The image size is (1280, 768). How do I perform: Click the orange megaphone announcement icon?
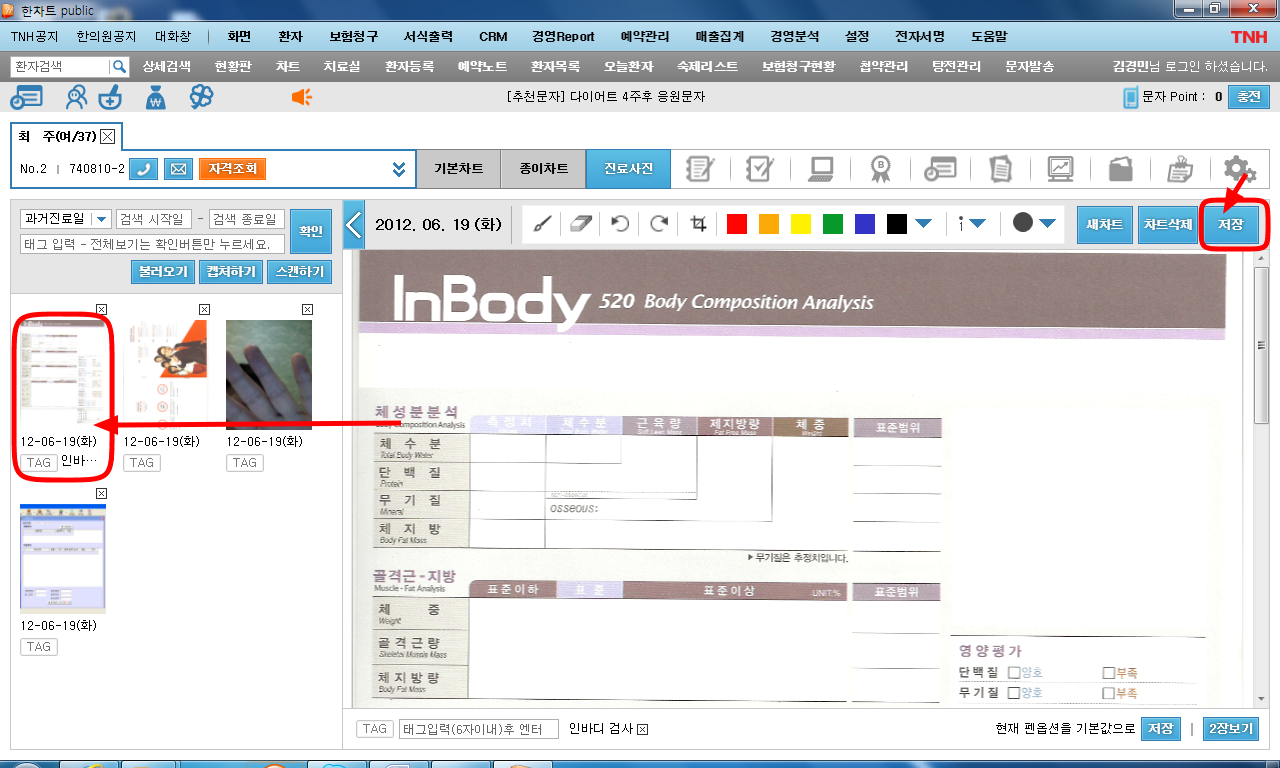pyautogui.click(x=302, y=97)
